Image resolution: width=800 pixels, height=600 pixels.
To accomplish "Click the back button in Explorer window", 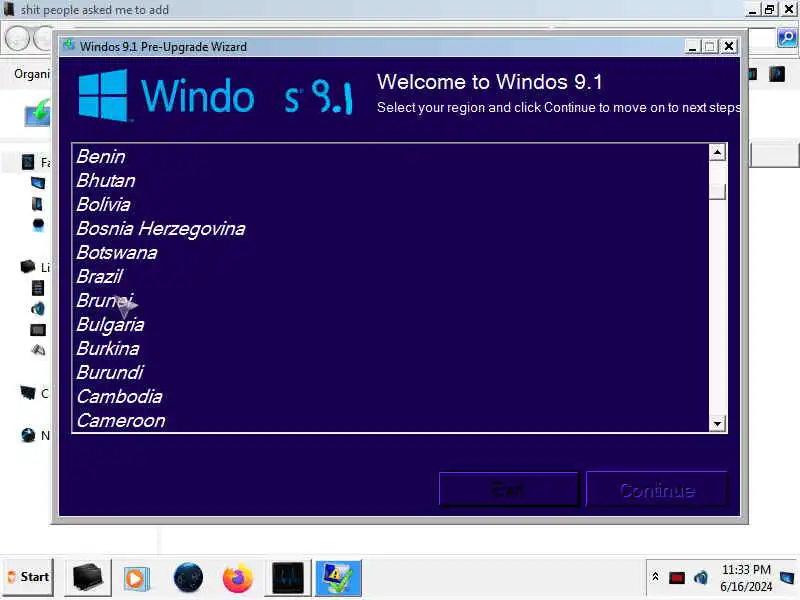I will click(17, 39).
